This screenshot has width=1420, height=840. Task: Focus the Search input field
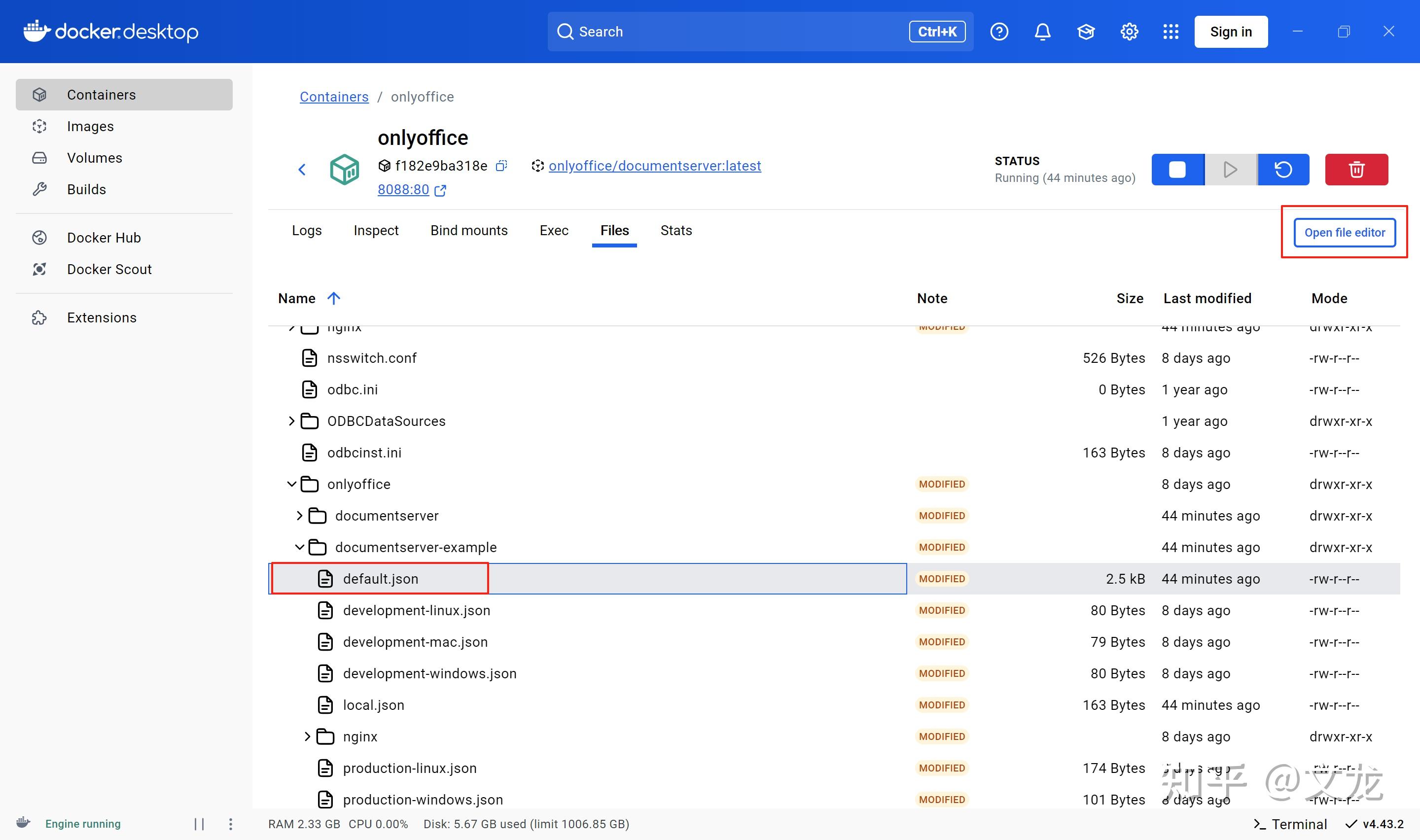pos(760,32)
